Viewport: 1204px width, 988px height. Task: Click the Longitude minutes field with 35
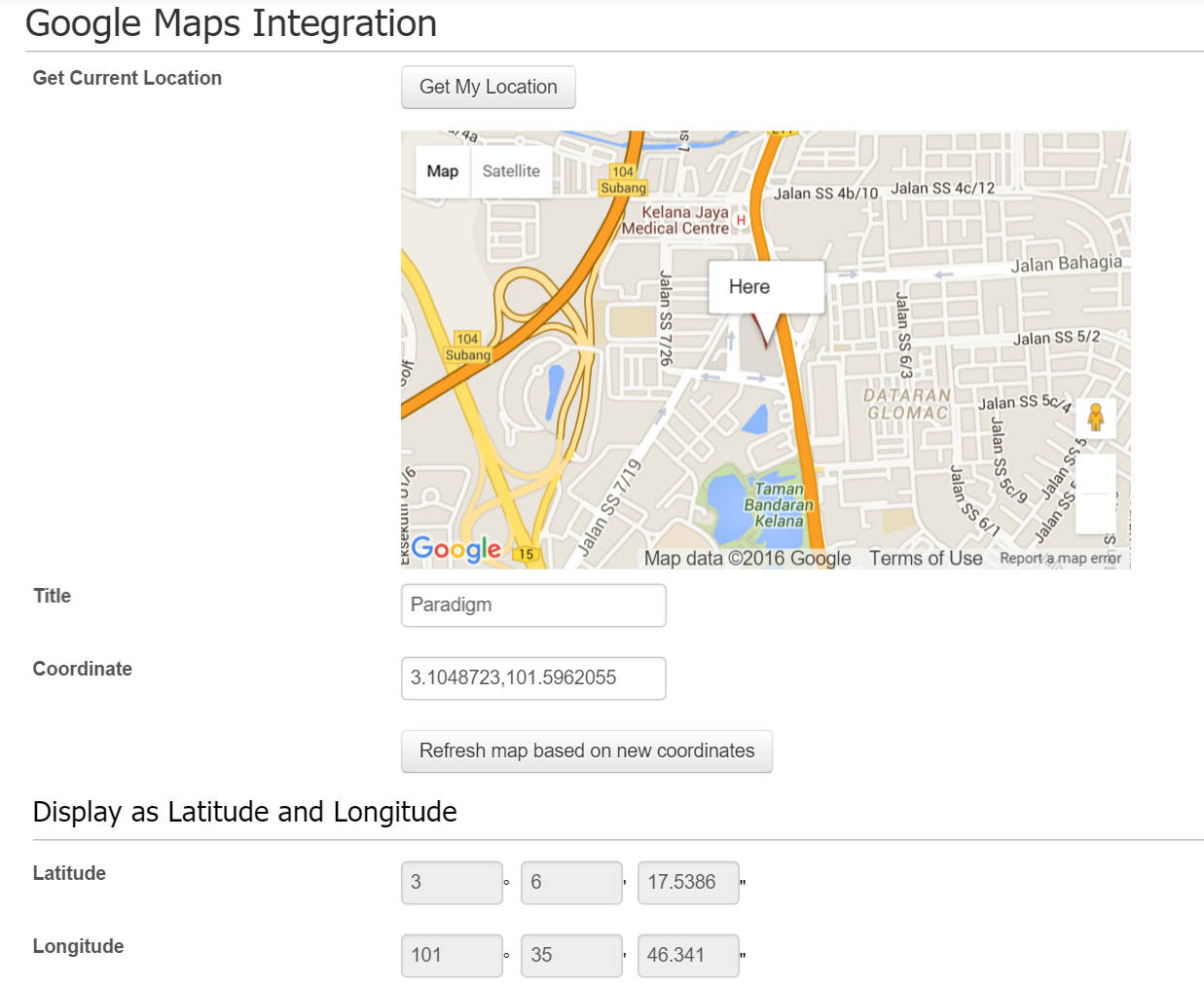click(x=571, y=956)
